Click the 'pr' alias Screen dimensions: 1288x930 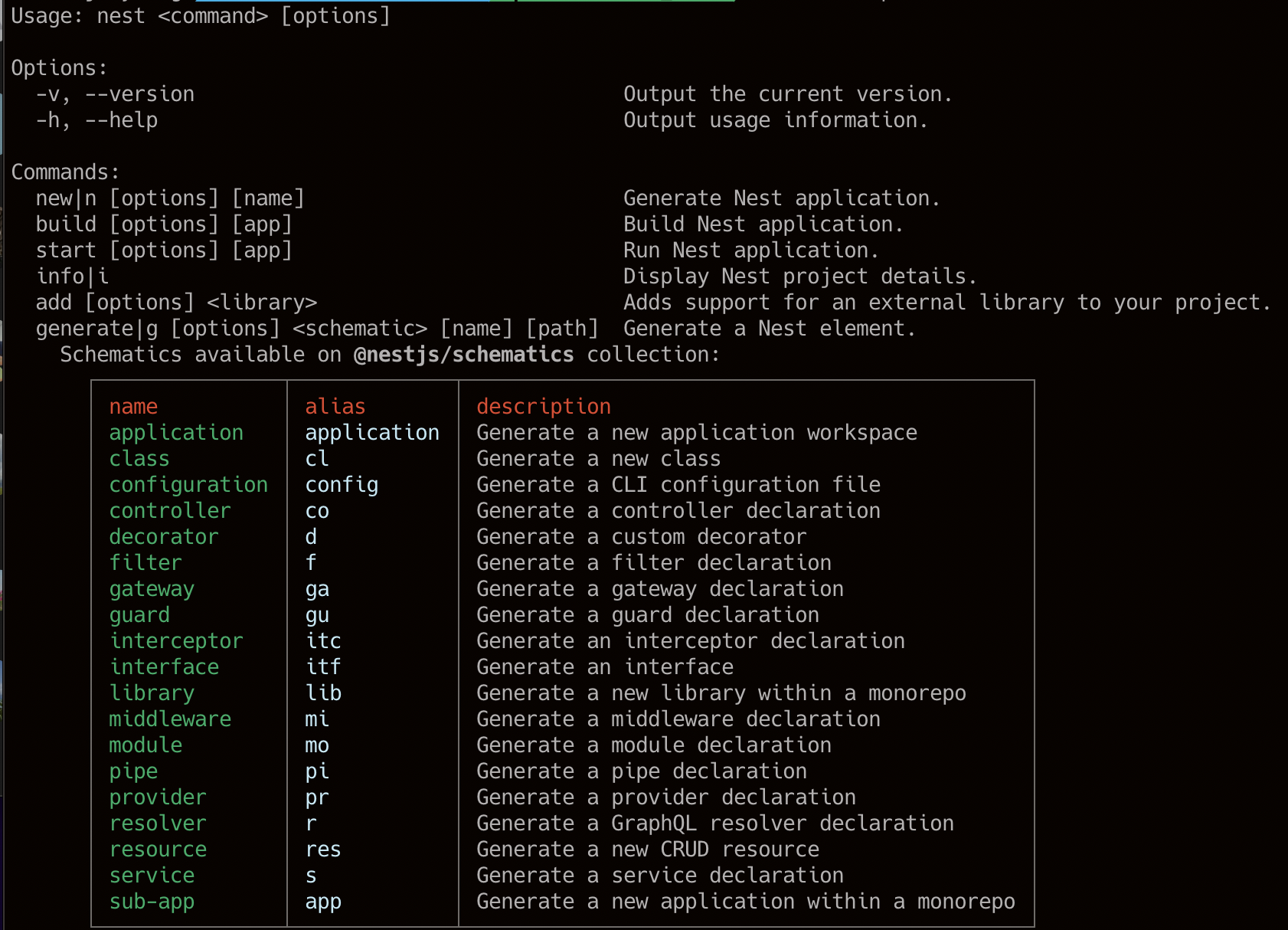[x=317, y=797]
